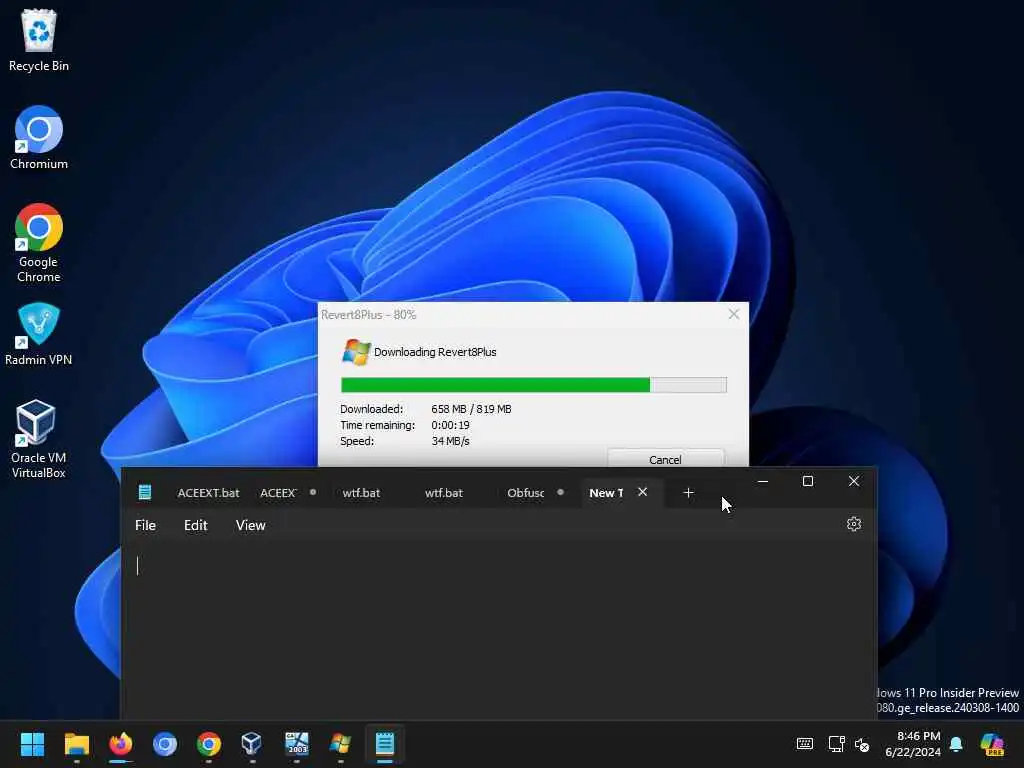Minimize the Notepad window
Viewport: 1024px width, 768px height.
click(x=763, y=481)
